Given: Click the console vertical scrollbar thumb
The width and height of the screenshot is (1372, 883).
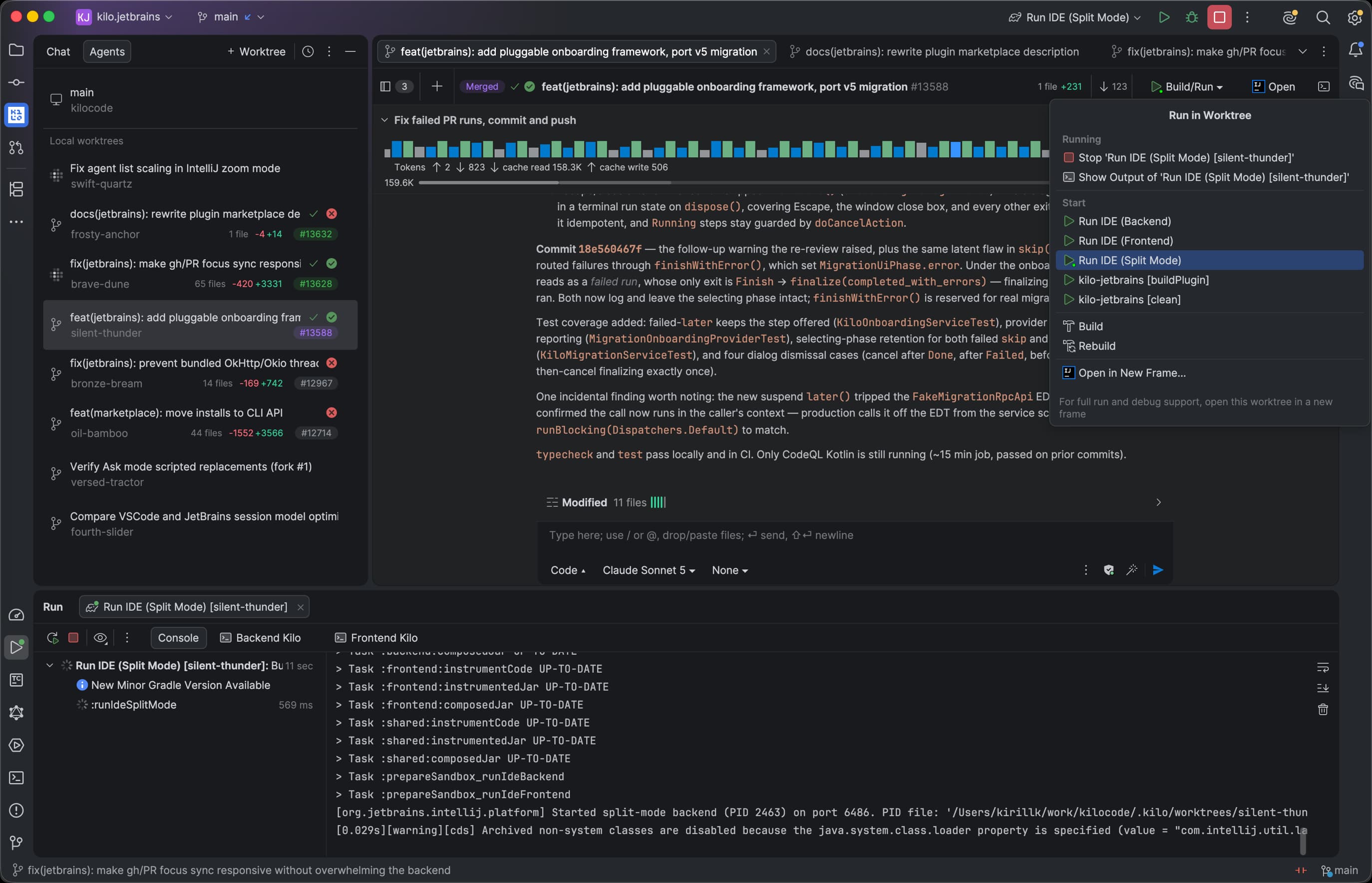Looking at the screenshot, I should [x=1303, y=841].
